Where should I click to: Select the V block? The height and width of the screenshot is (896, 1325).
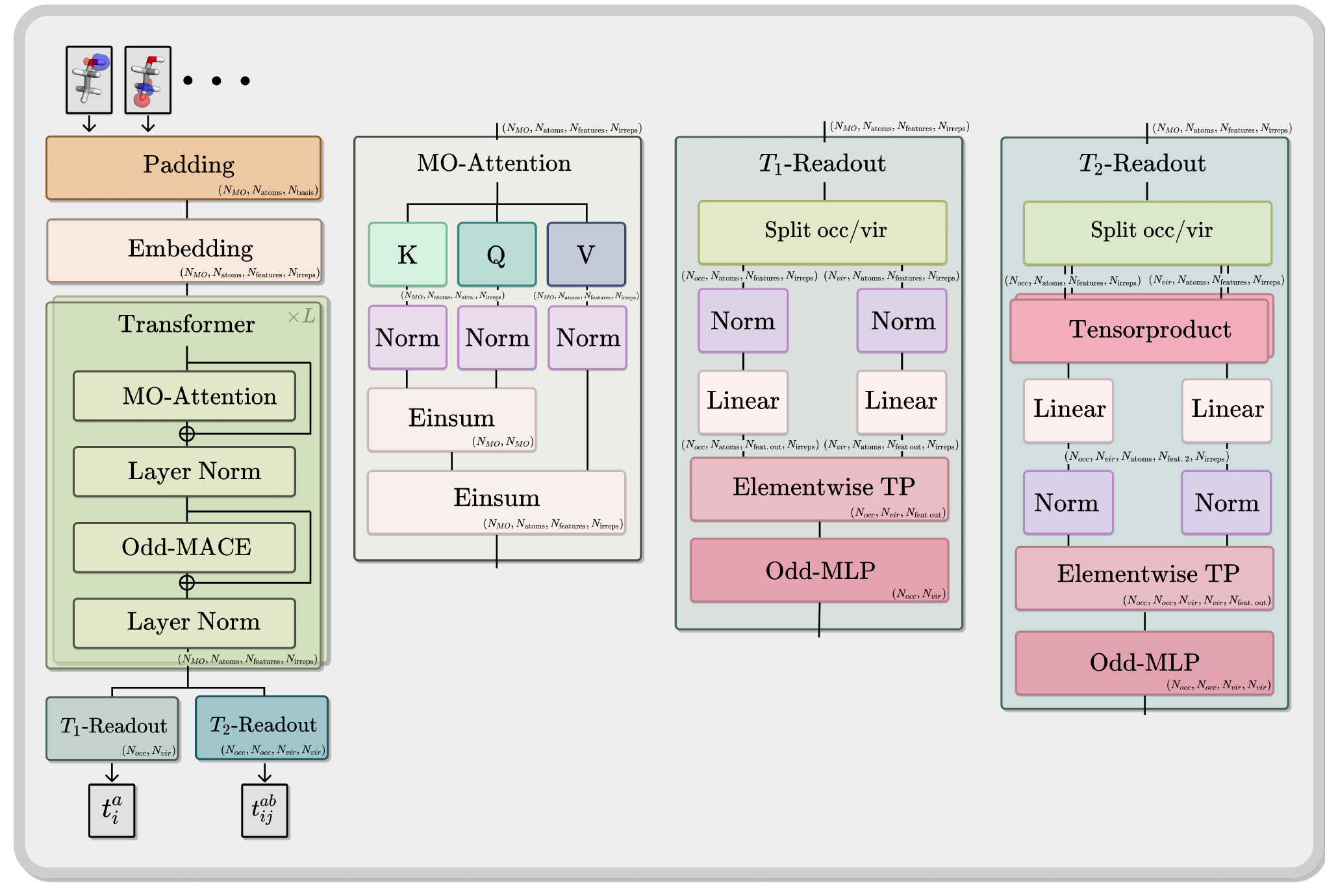(x=587, y=255)
